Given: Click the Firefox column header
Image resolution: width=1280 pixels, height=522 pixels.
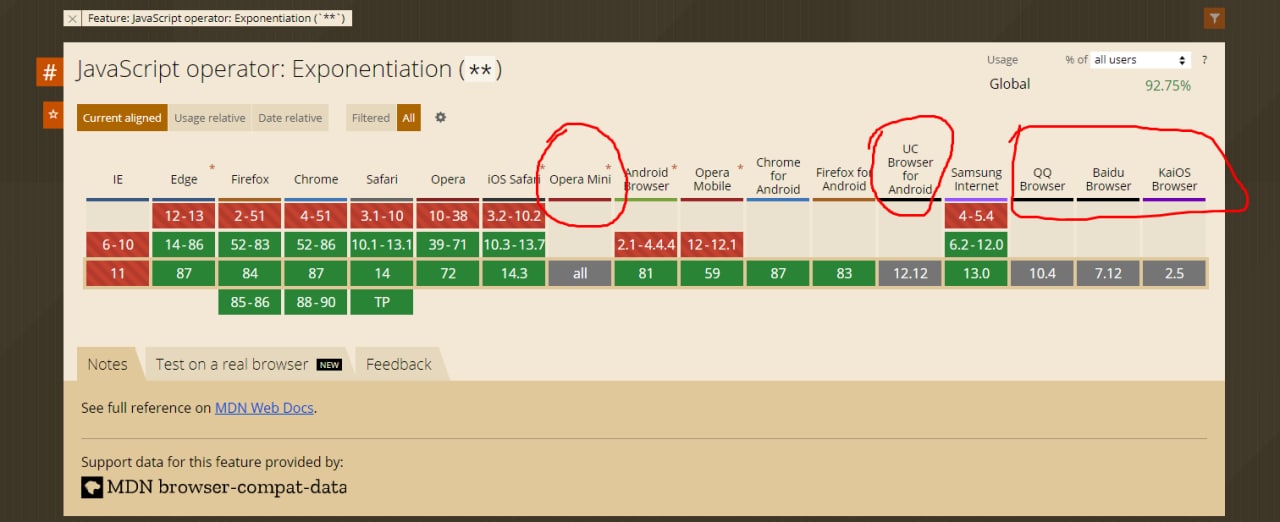Looking at the screenshot, I should click(x=250, y=180).
